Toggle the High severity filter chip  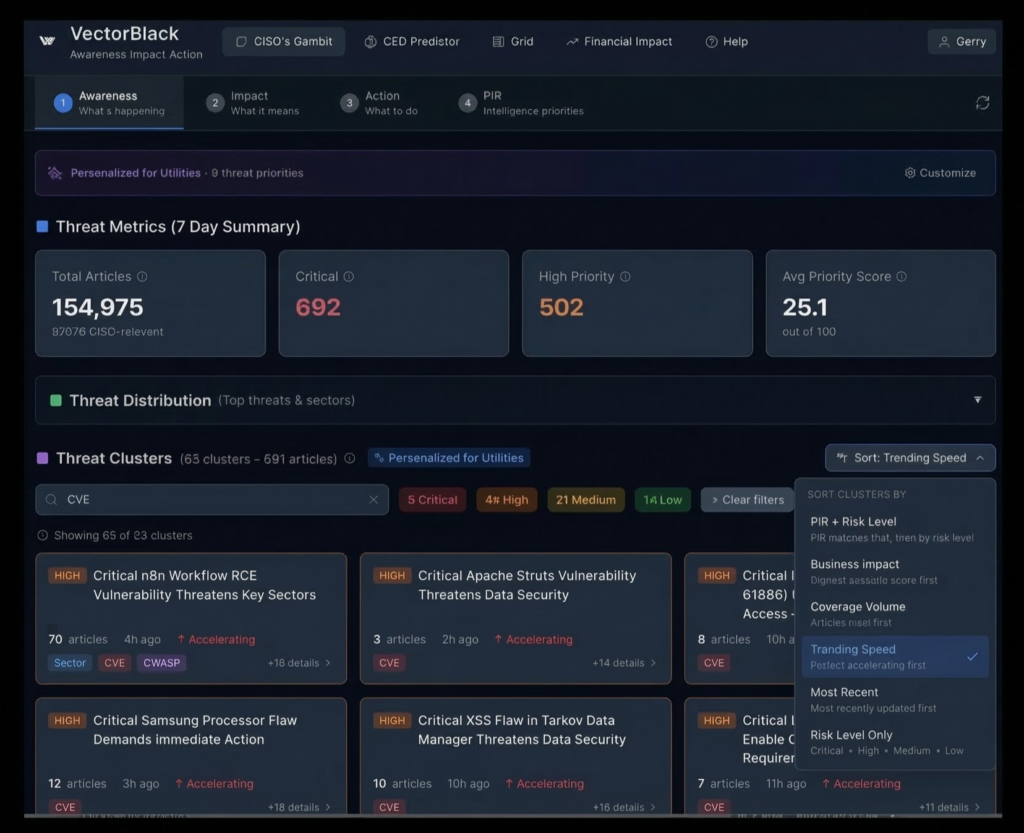click(x=506, y=500)
